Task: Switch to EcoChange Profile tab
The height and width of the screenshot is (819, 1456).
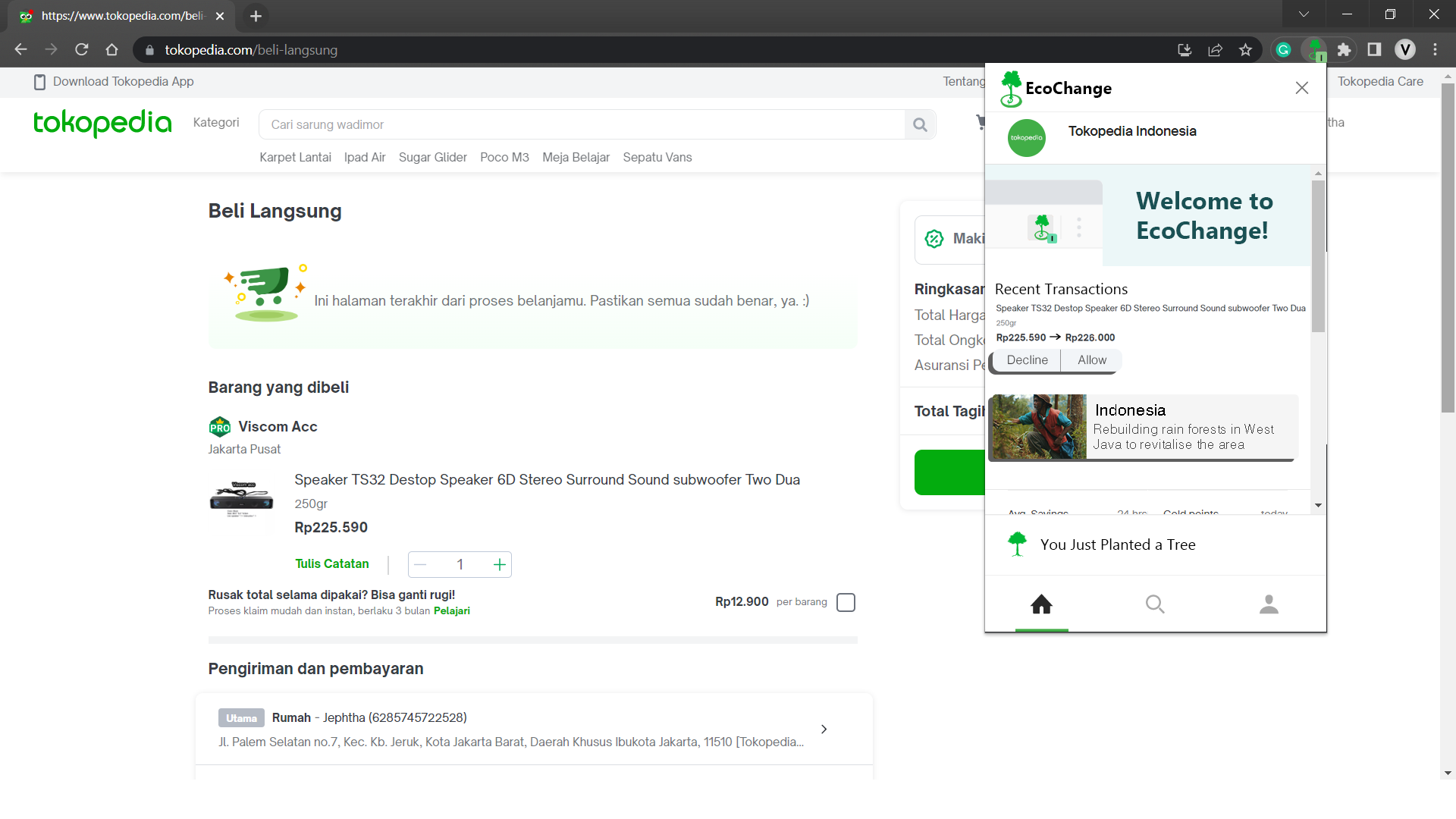Action: point(1269,604)
